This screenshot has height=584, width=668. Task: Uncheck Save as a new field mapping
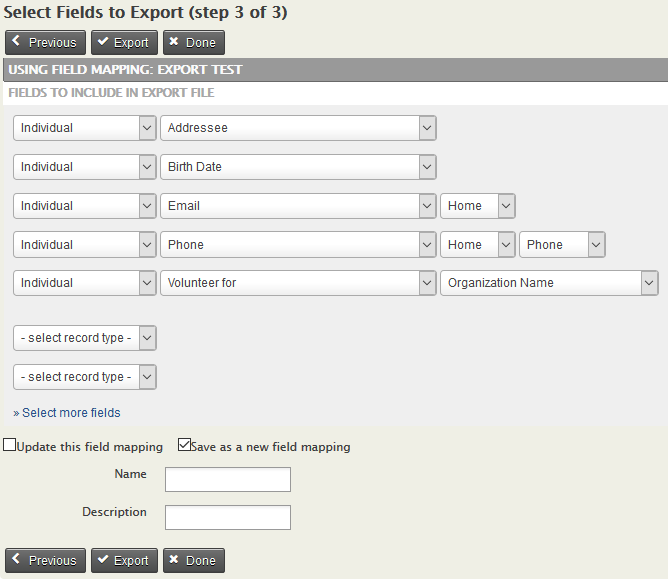point(184,446)
